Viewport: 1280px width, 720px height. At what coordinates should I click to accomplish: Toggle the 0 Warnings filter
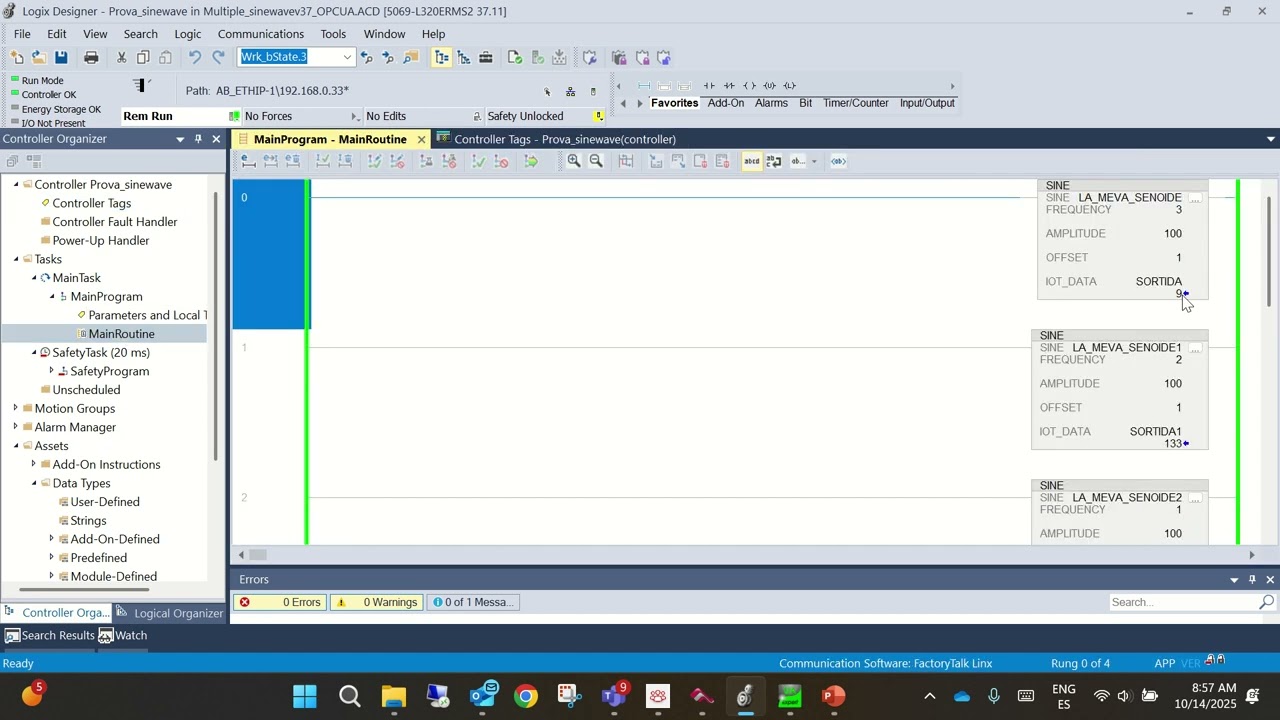(377, 602)
